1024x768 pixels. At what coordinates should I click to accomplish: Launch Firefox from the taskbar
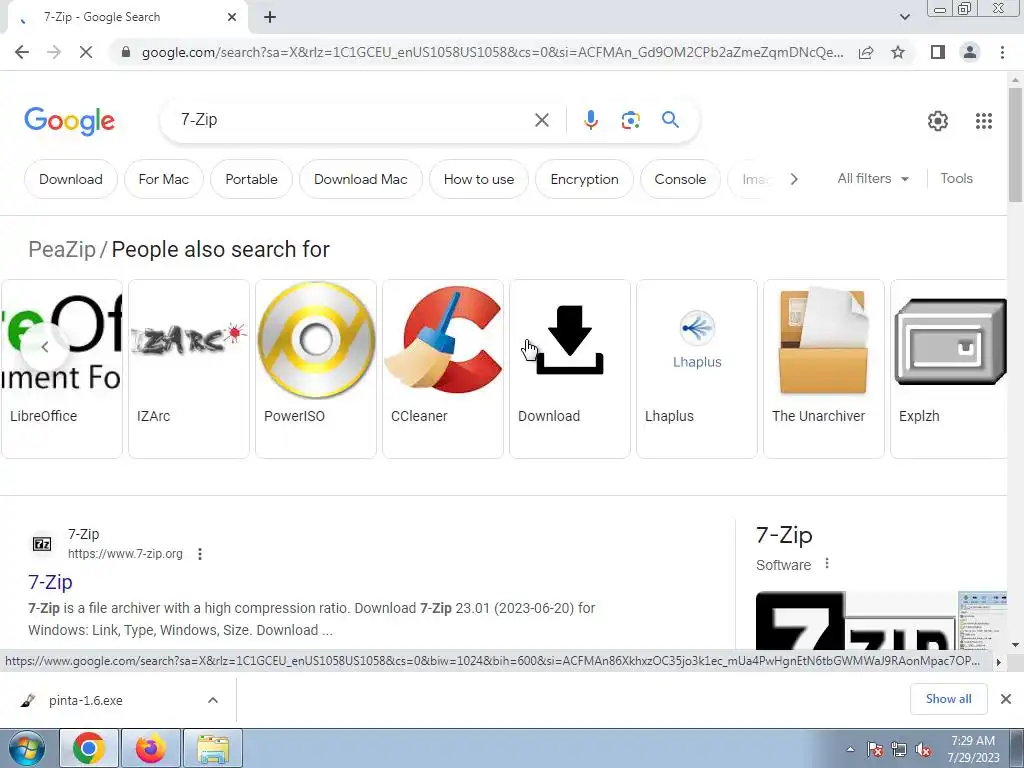coord(150,748)
